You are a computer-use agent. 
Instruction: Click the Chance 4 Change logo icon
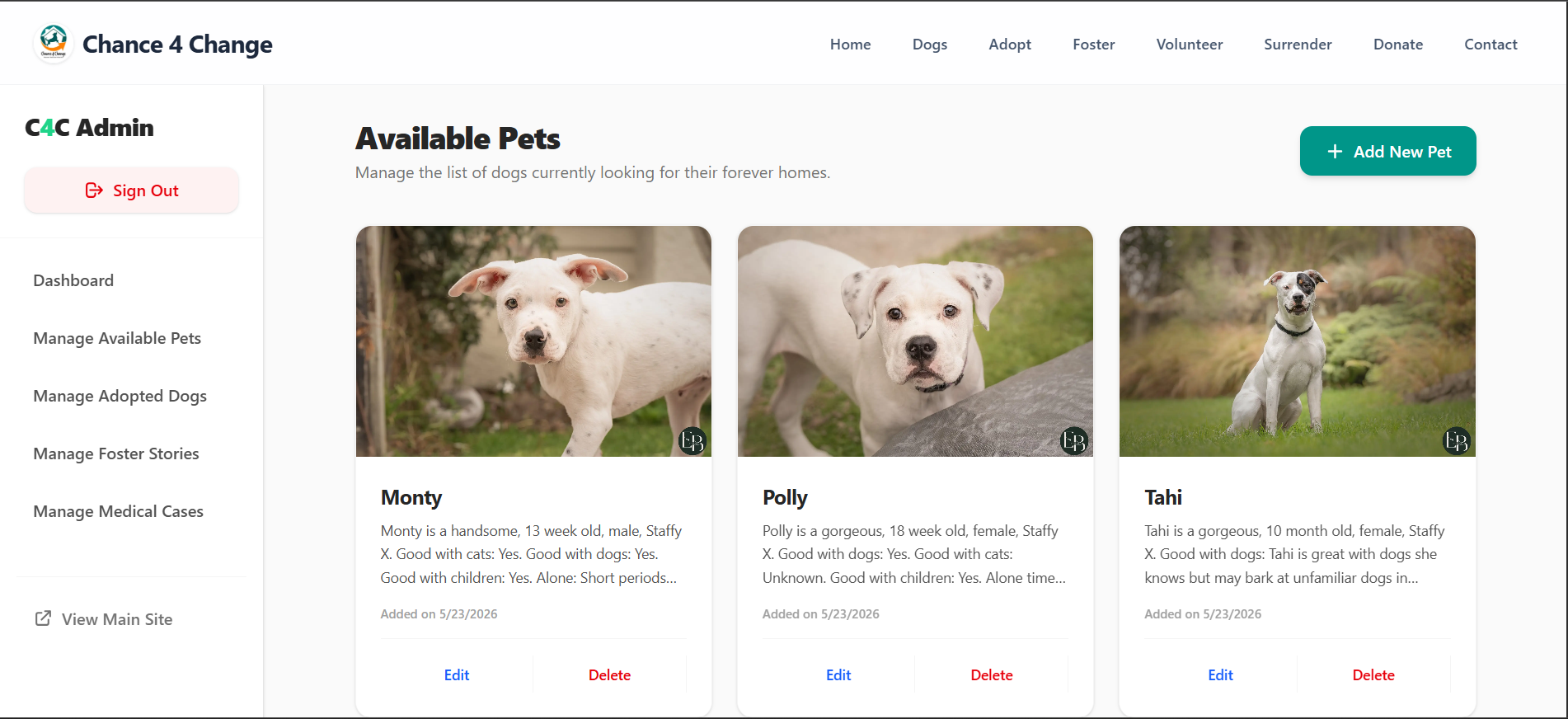click(54, 44)
